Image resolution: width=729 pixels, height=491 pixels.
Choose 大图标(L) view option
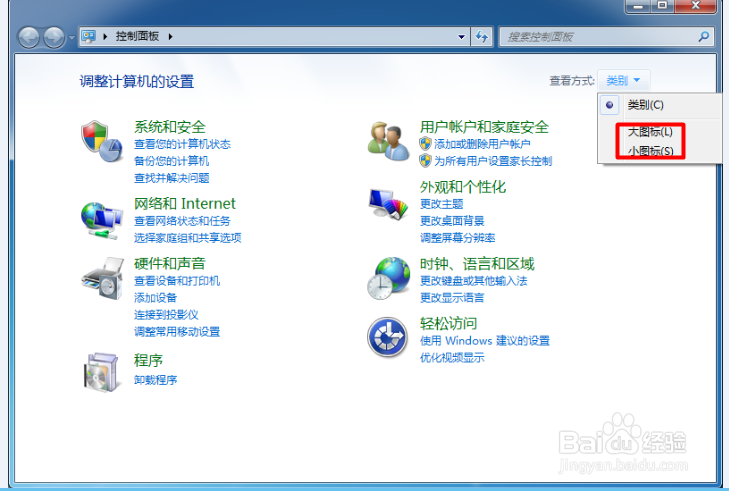tap(650, 132)
